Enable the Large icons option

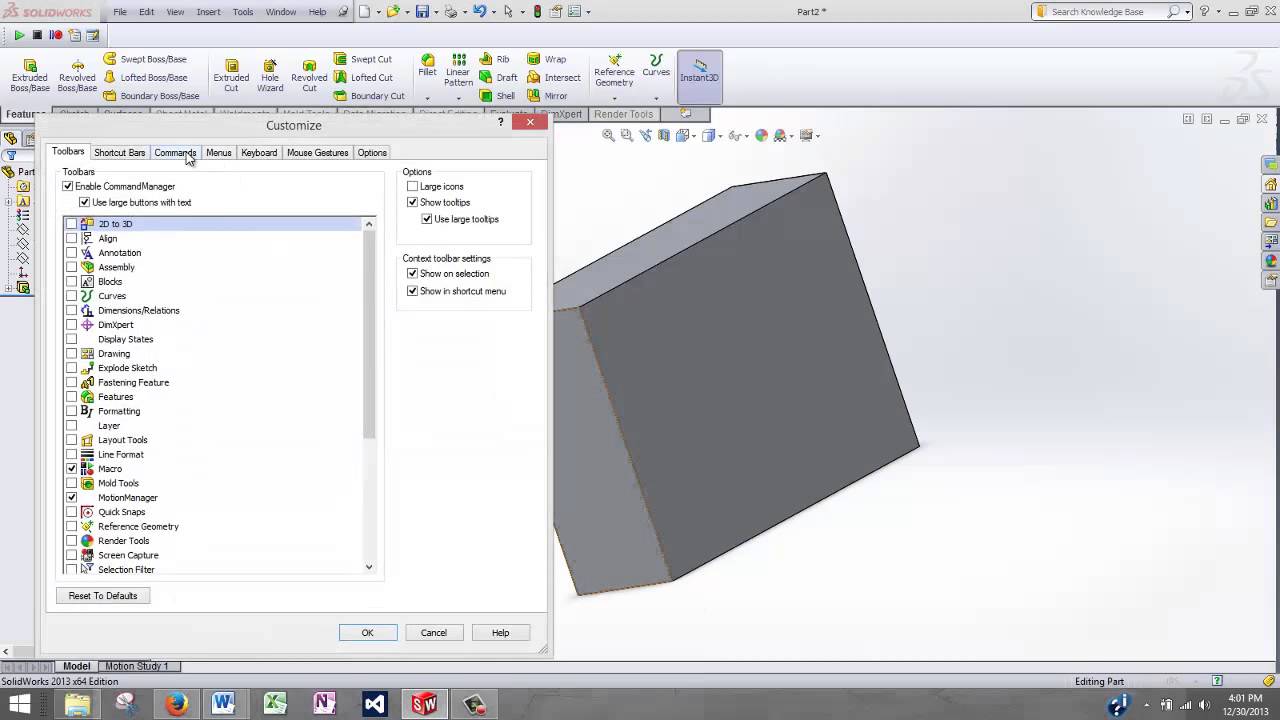412,186
